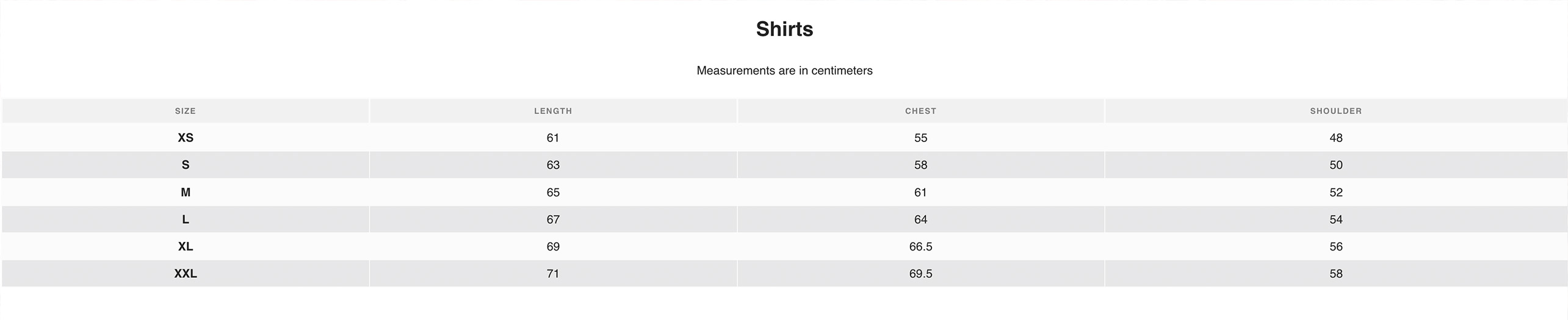Click the XL chest value 66.5
Screen dimensions: 1568x320
point(920,247)
